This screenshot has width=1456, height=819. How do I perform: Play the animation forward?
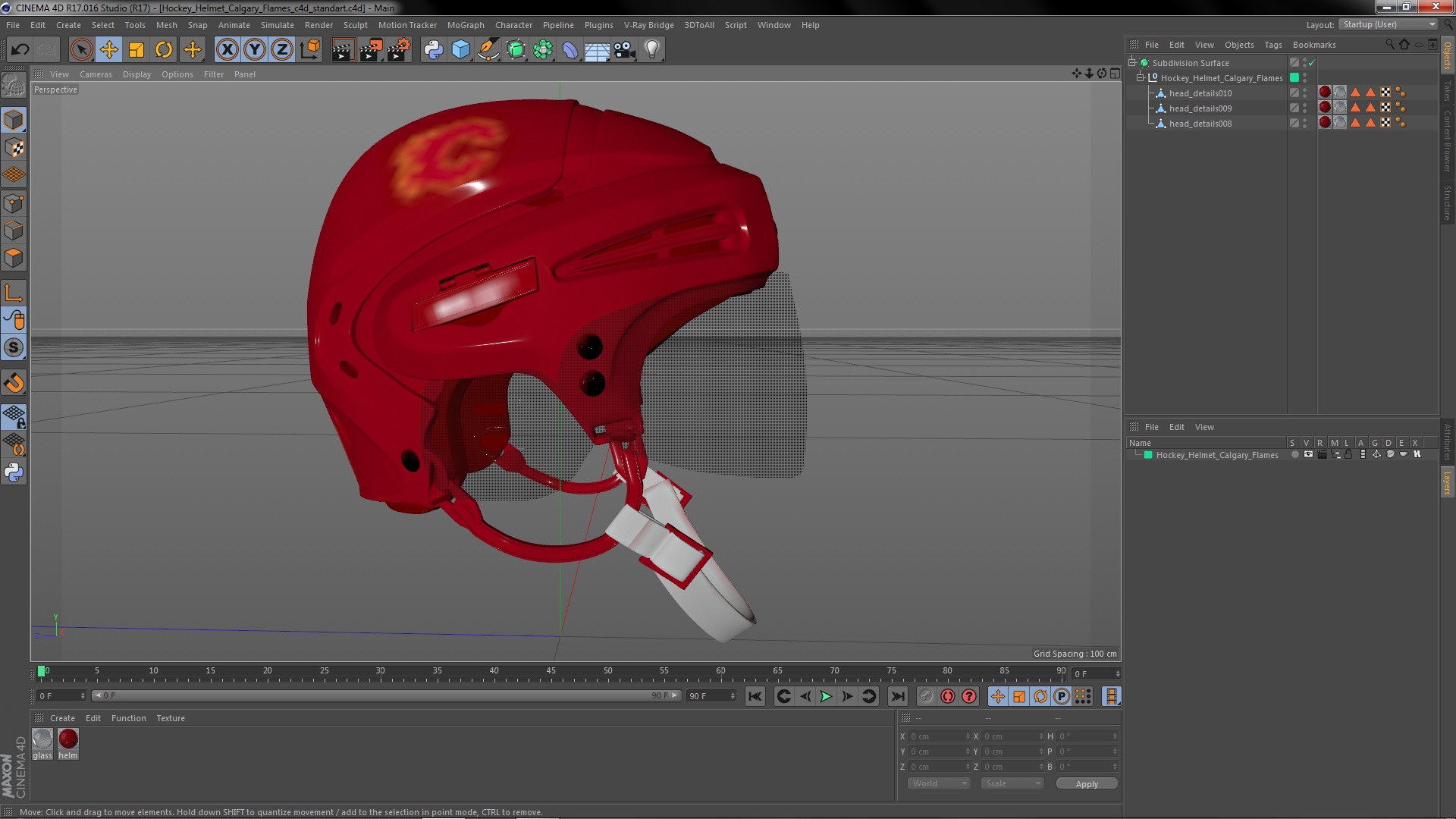(826, 696)
